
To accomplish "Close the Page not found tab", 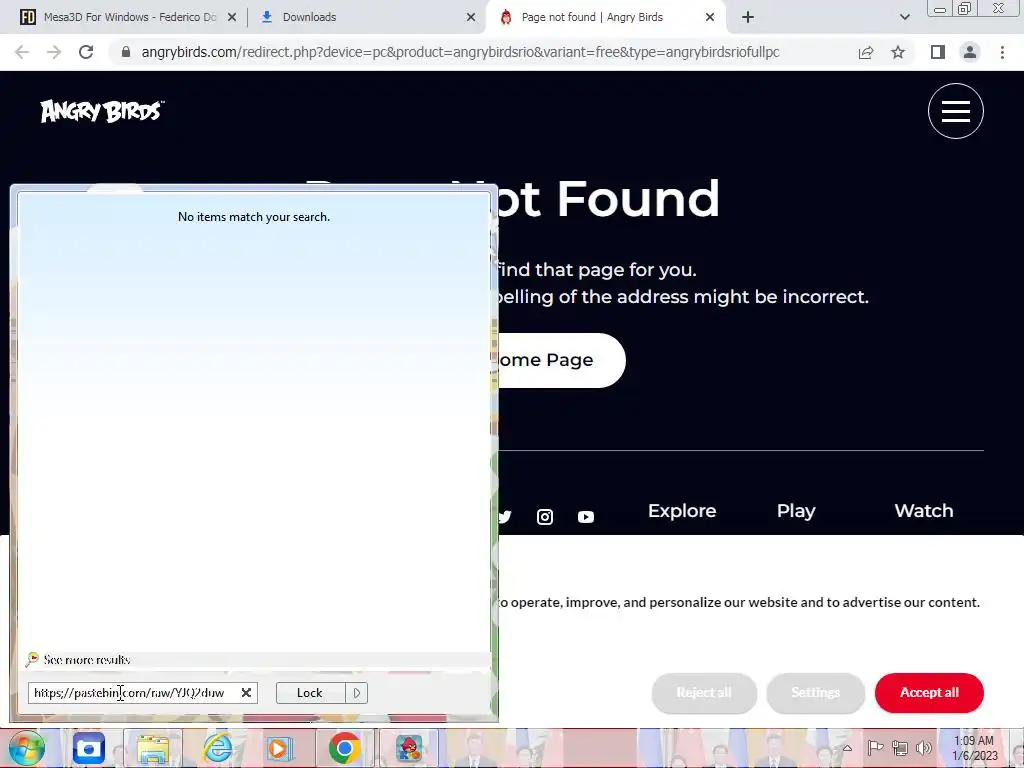I will [x=710, y=18].
